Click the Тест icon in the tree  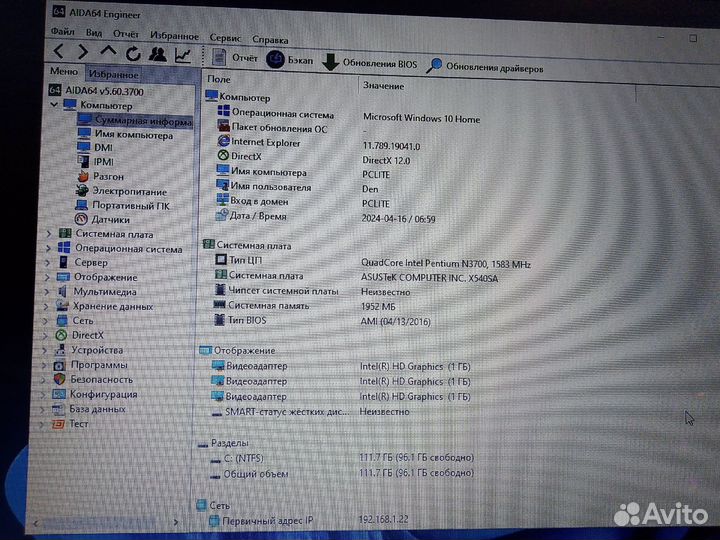58,423
